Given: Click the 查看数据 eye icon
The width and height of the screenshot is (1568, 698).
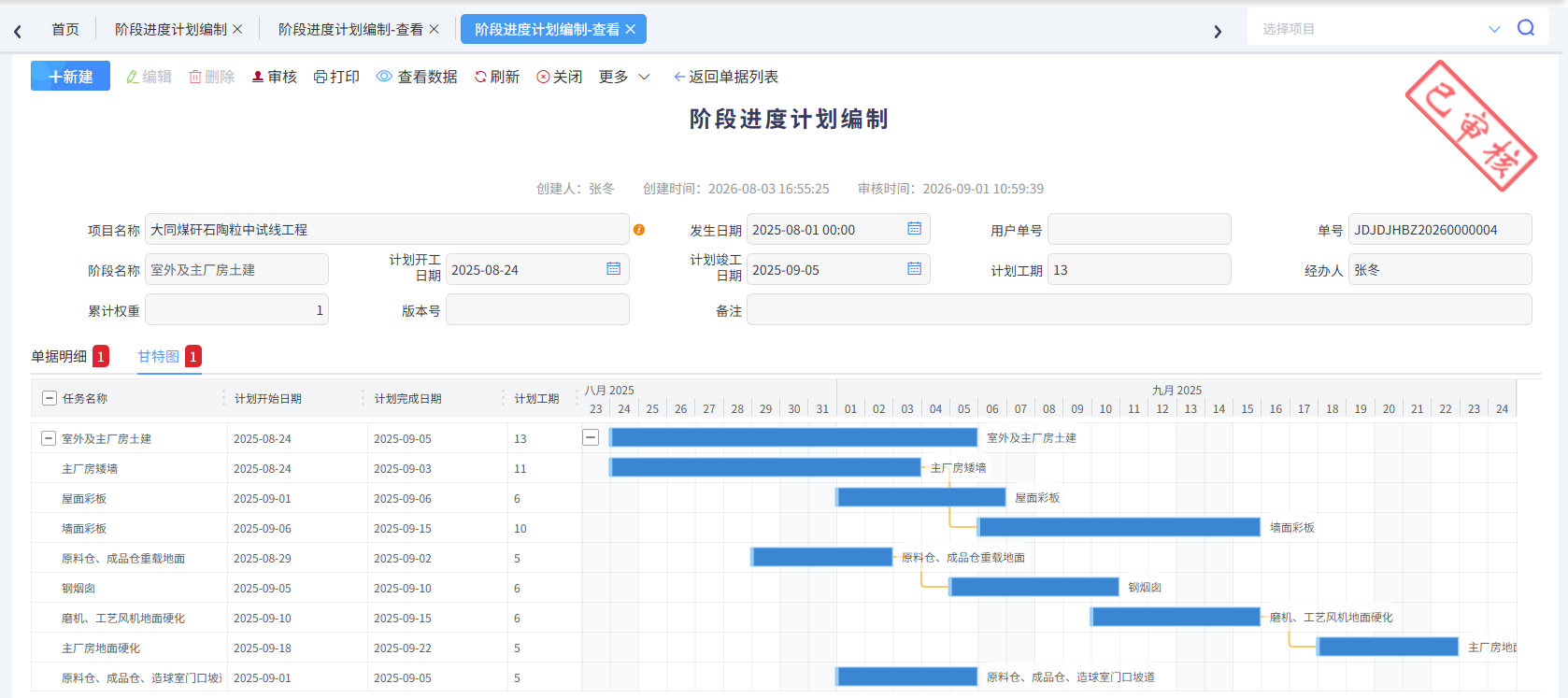Looking at the screenshot, I should (384, 77).
